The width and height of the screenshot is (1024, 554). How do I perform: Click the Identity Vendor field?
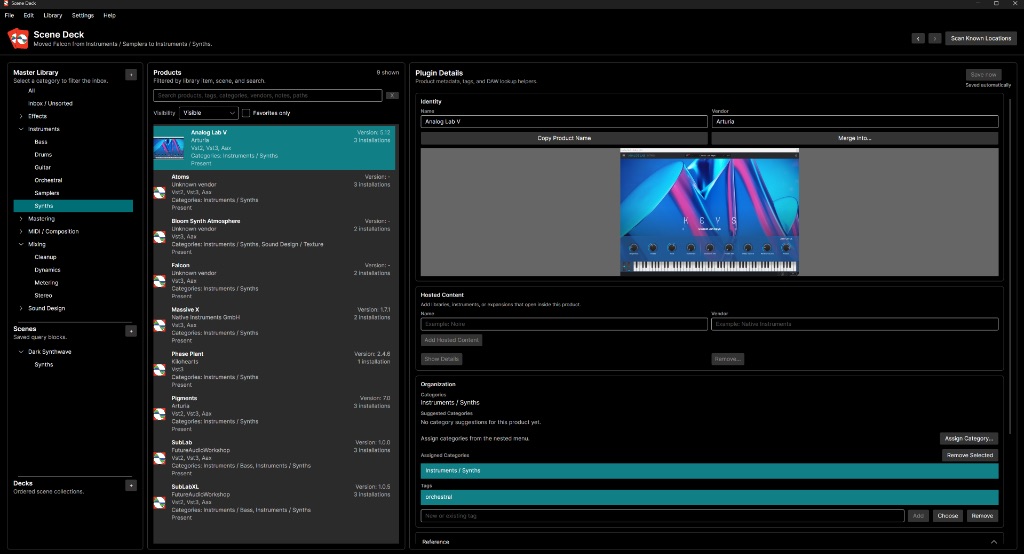click(855, 122)
